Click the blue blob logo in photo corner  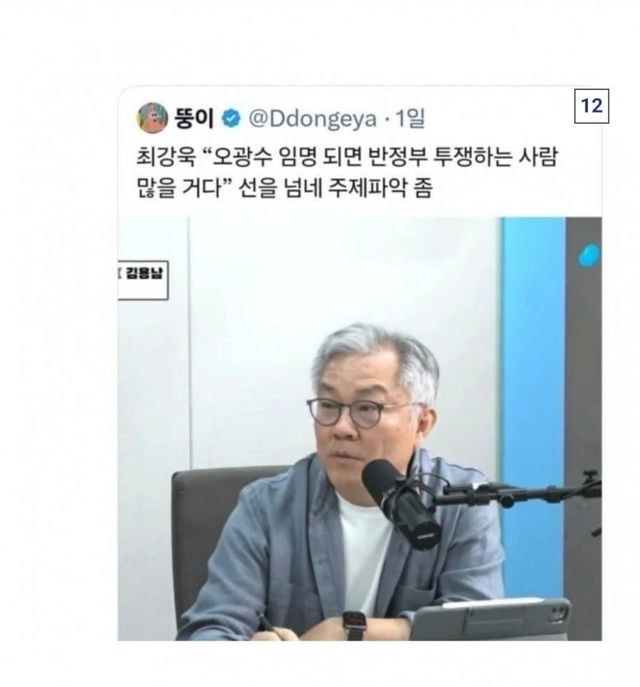589,255
